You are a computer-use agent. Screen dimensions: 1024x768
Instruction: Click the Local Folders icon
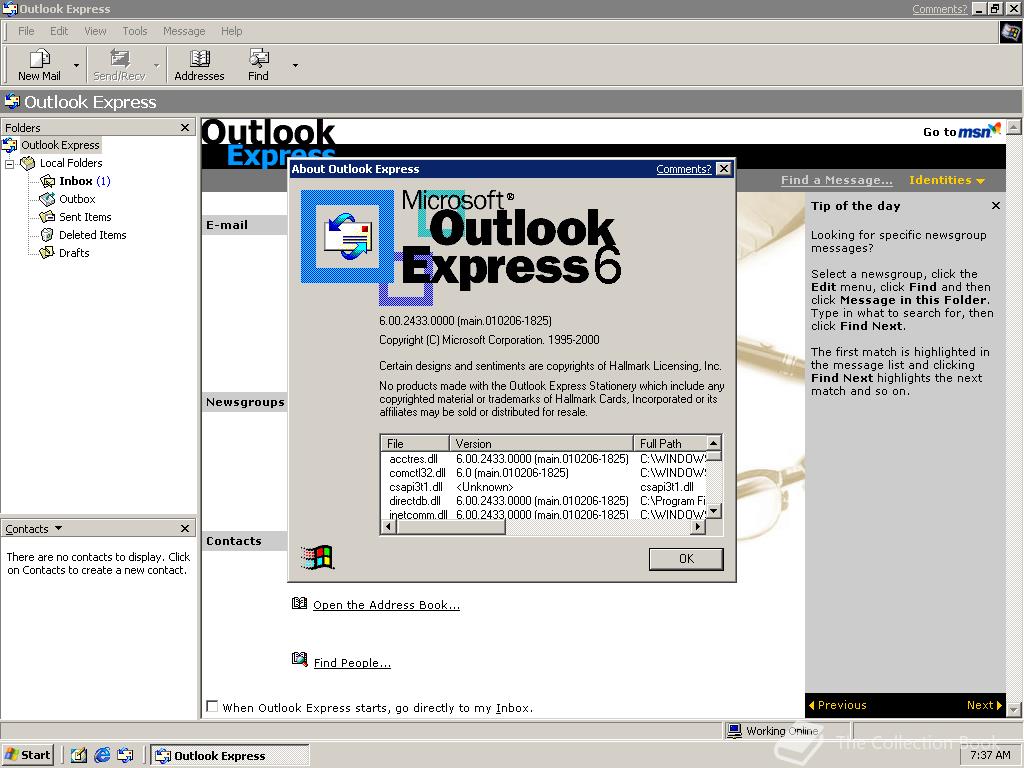27,163
